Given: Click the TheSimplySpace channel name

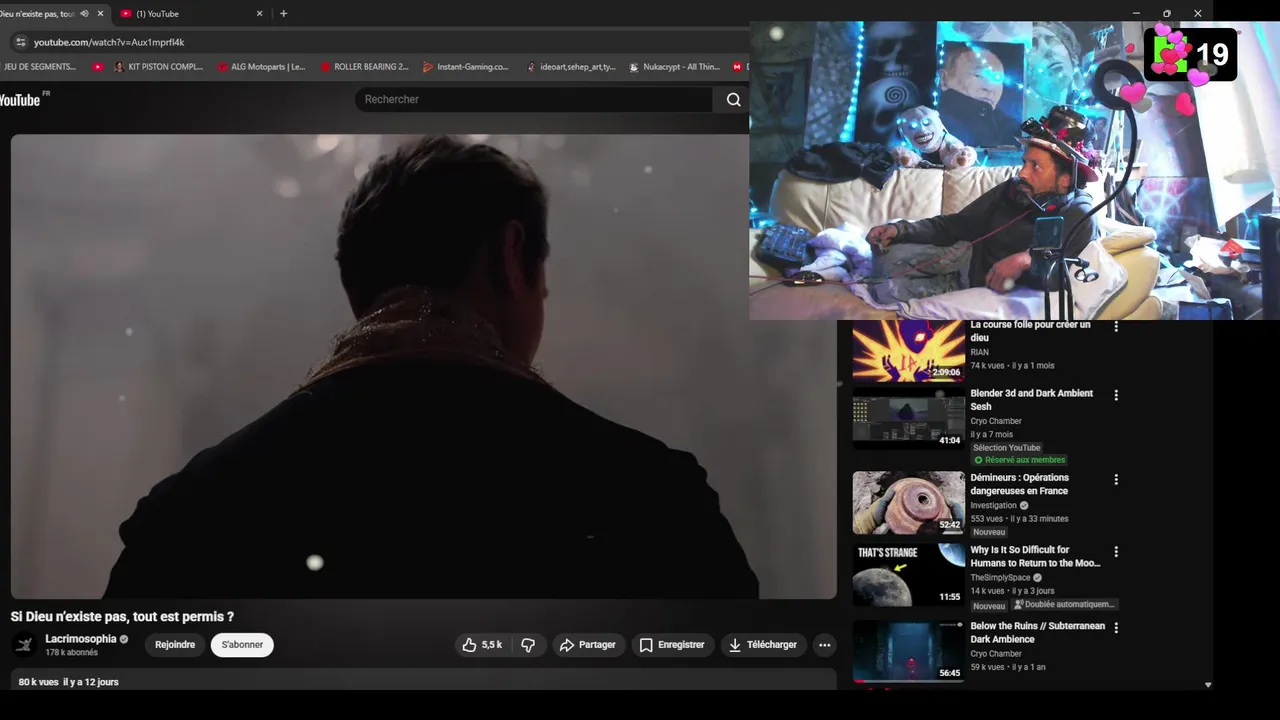Looking at the screenshot, I should [x=1000, y=578].
